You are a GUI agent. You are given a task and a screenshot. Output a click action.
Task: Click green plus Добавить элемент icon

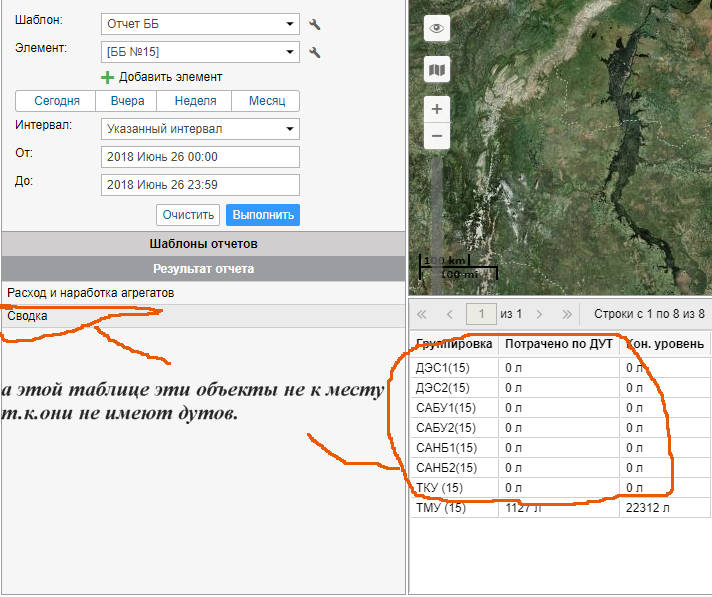(108, 77)
